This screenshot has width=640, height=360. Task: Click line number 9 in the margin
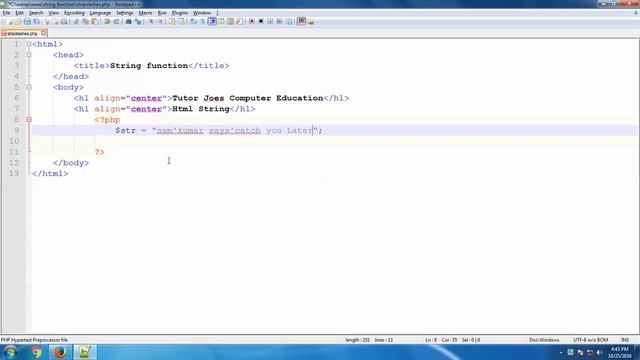point(16,130)
